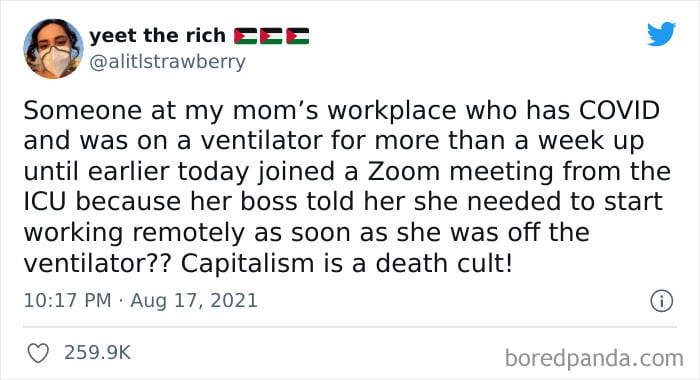
Task: Select the Aug 17, 2021 date
Action: (194, 300)
